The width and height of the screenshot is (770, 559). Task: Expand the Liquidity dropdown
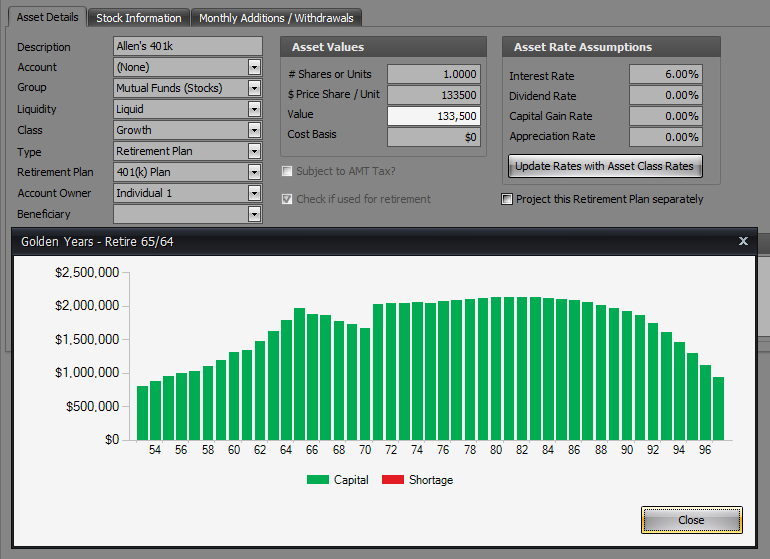[254, 109]
